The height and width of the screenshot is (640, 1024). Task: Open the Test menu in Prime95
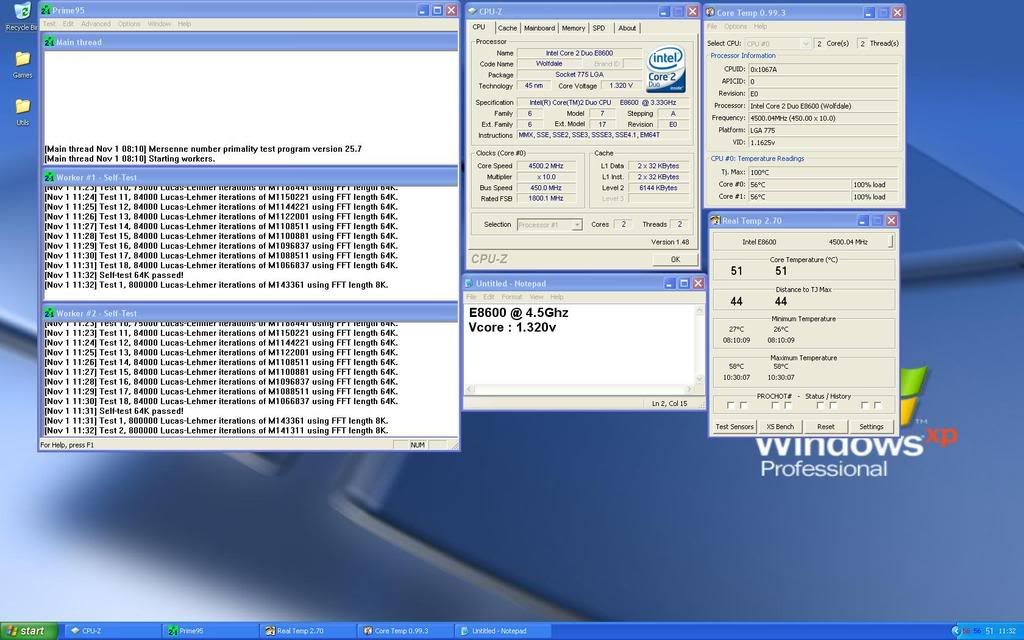49,24
